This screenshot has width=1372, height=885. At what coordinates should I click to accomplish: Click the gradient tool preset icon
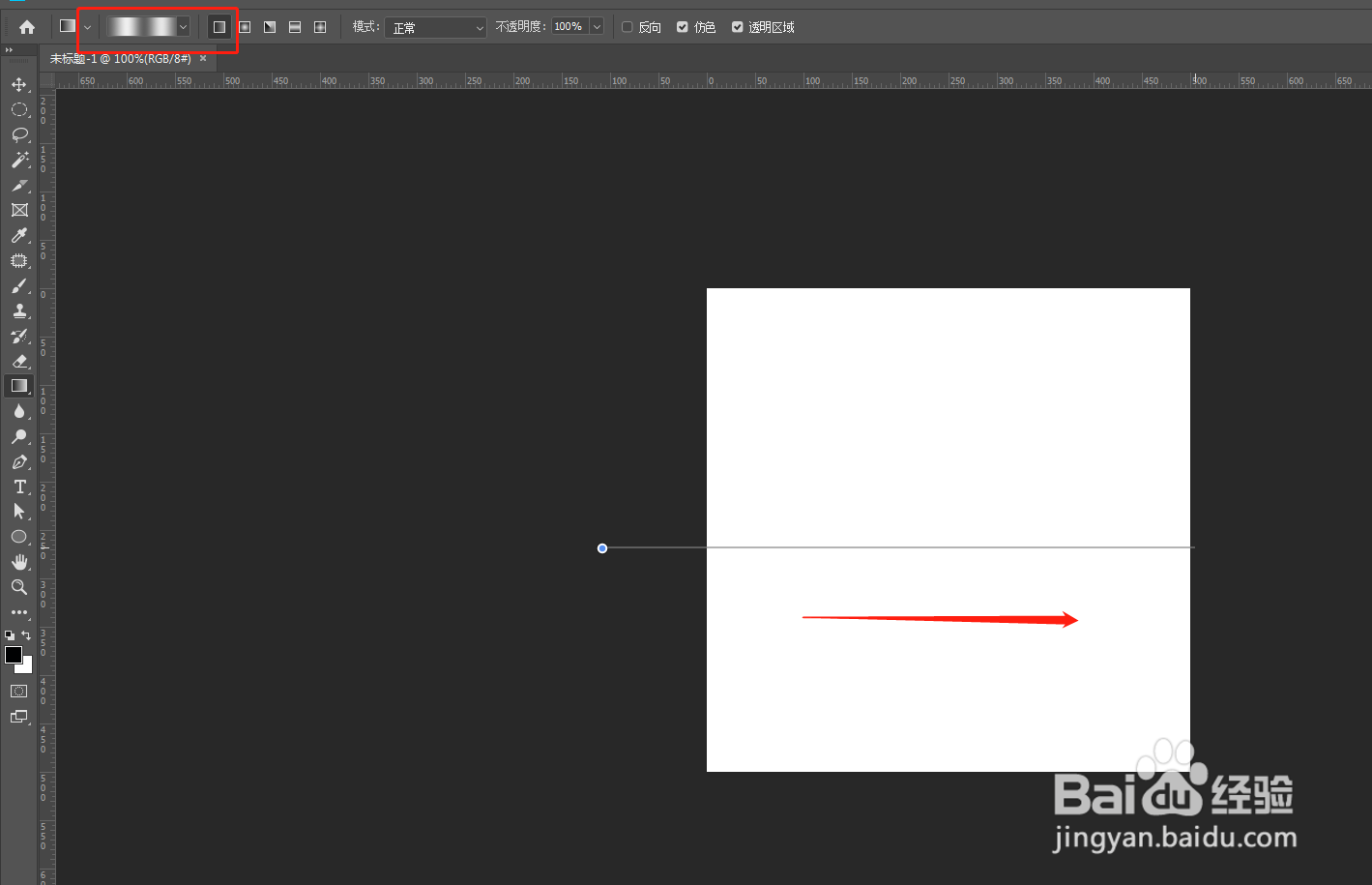(x=67, y=26)
